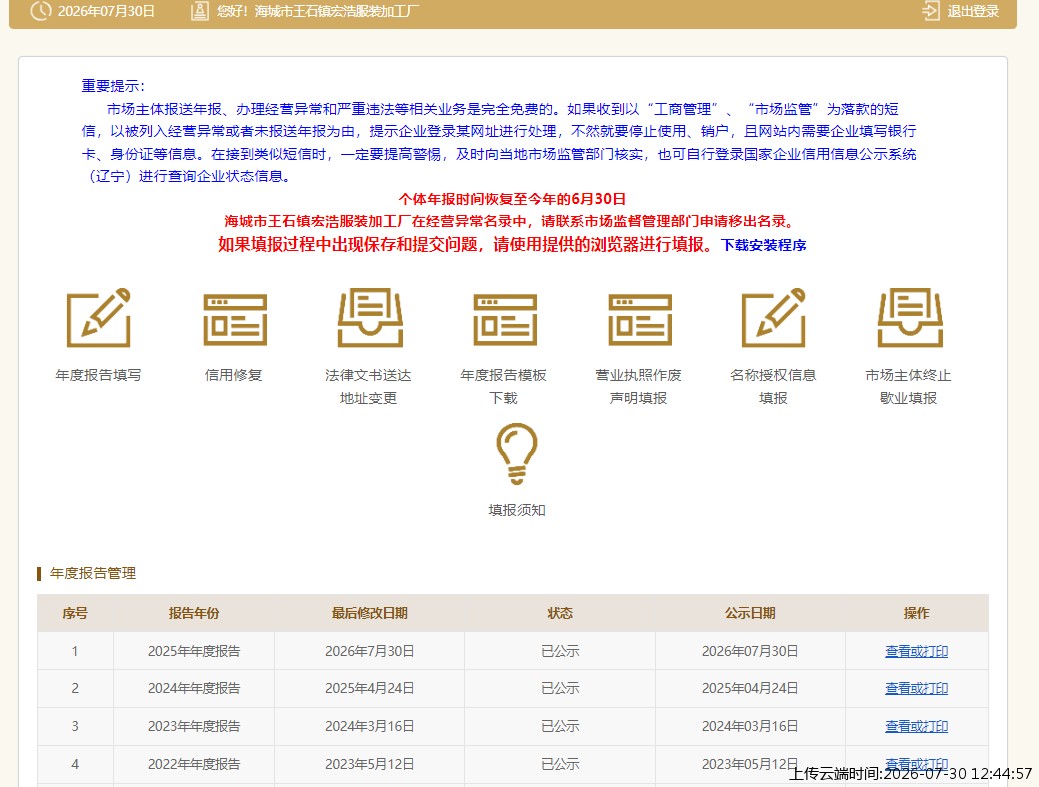
Task: View or print the 2025年年度报告
Action: point(916,651)
